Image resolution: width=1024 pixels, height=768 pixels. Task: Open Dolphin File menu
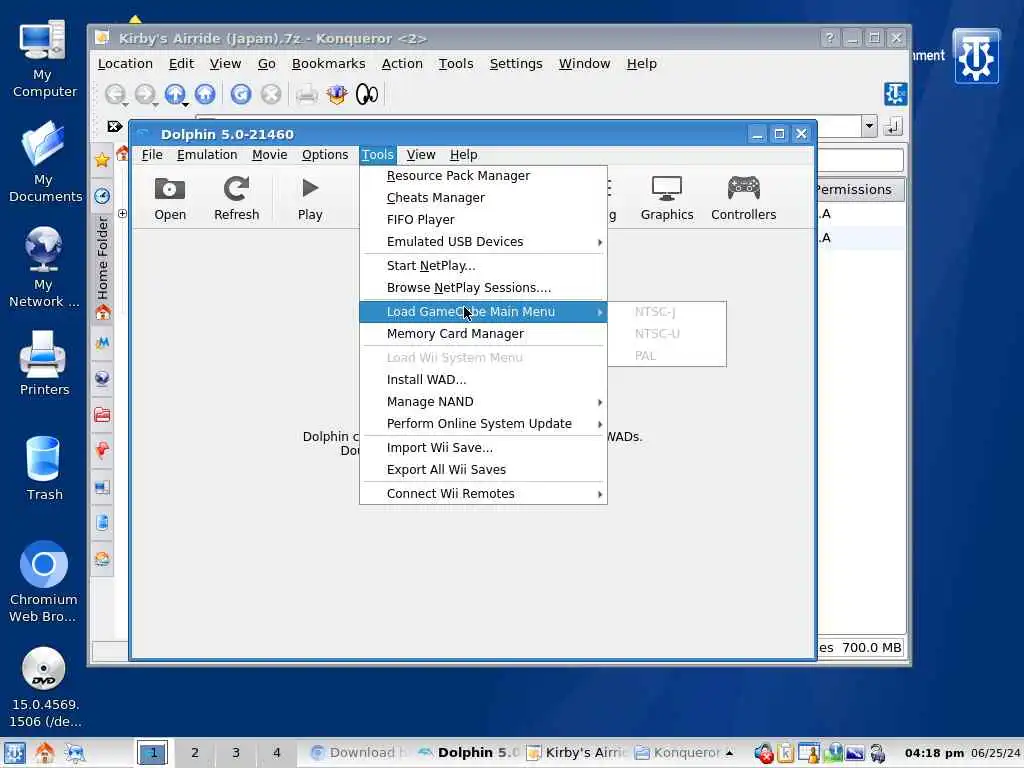152,155
